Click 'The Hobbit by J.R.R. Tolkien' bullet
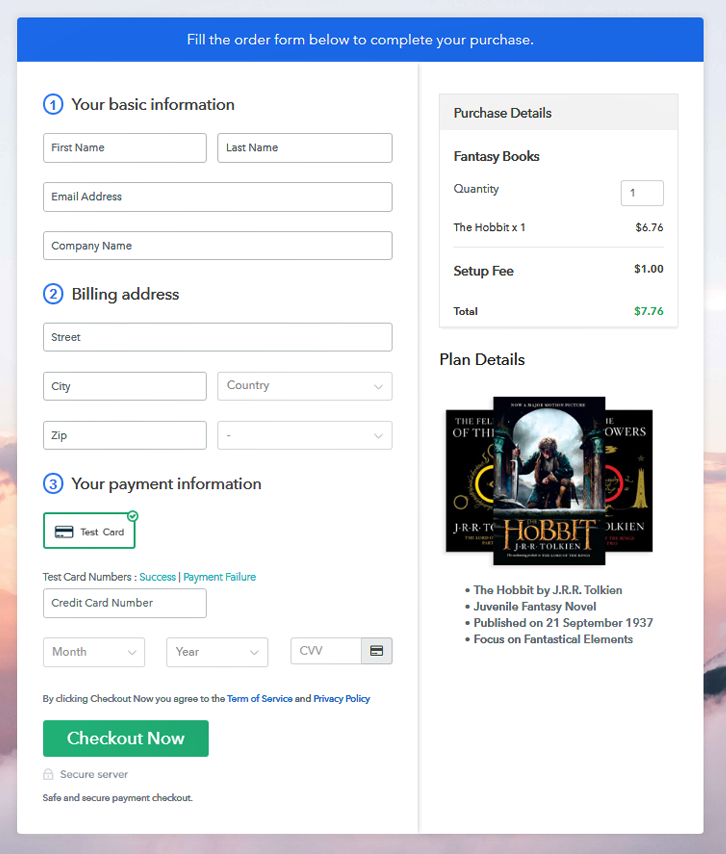Viewport: 726px width, 854px height. [x=547, y=590]
